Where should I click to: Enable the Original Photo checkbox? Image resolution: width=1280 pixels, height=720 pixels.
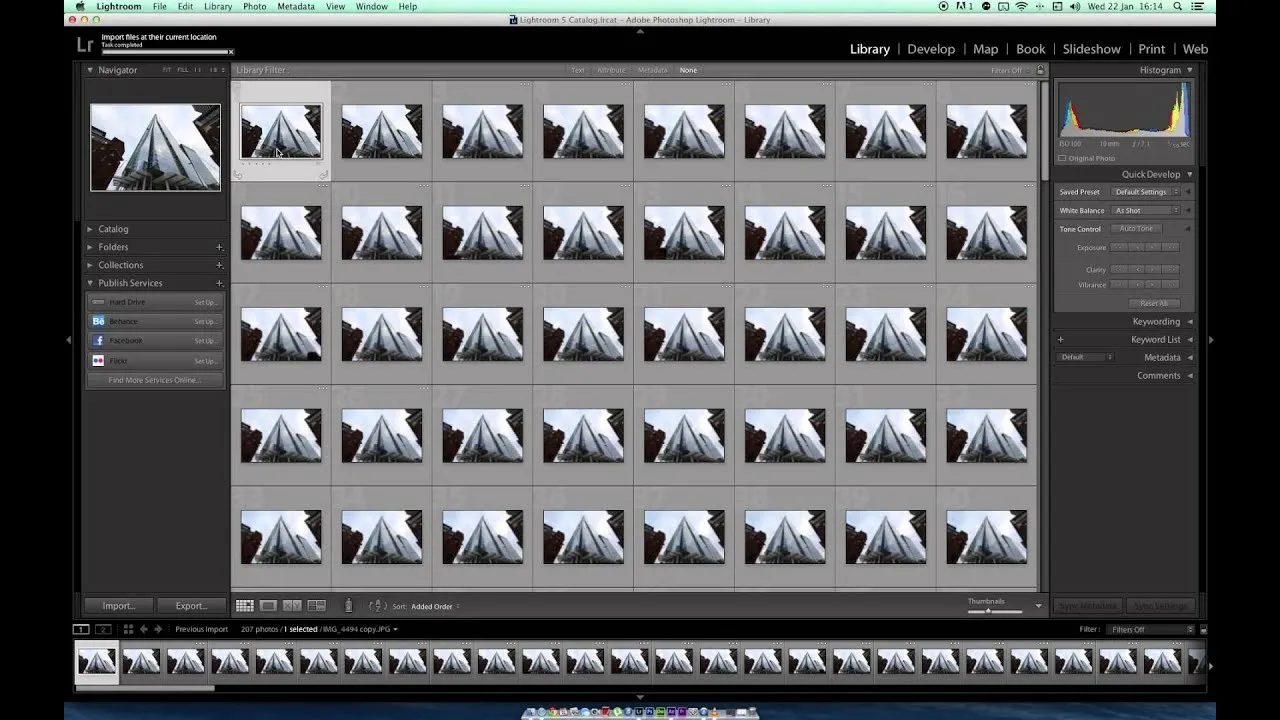pos(1062,158)
